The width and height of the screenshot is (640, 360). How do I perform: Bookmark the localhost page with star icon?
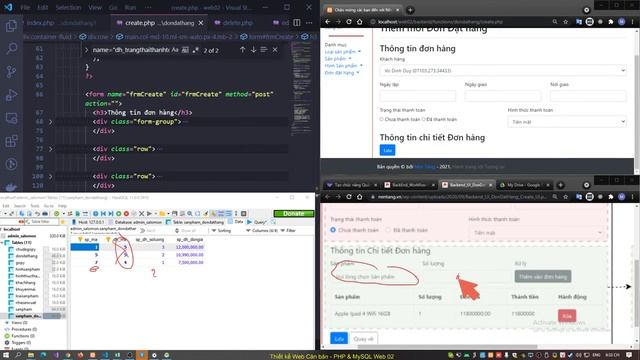click(565, 22)
